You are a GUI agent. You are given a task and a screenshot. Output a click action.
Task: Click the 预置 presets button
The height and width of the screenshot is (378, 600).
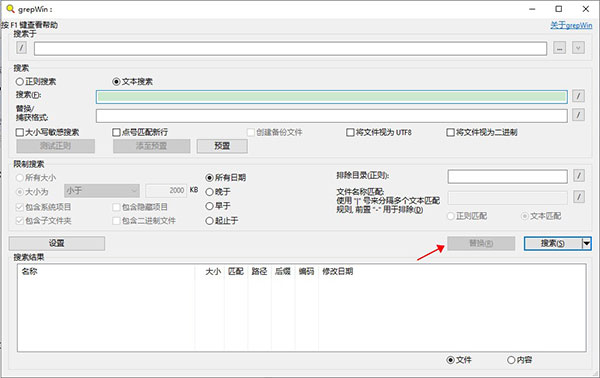(x=222, y=146)
